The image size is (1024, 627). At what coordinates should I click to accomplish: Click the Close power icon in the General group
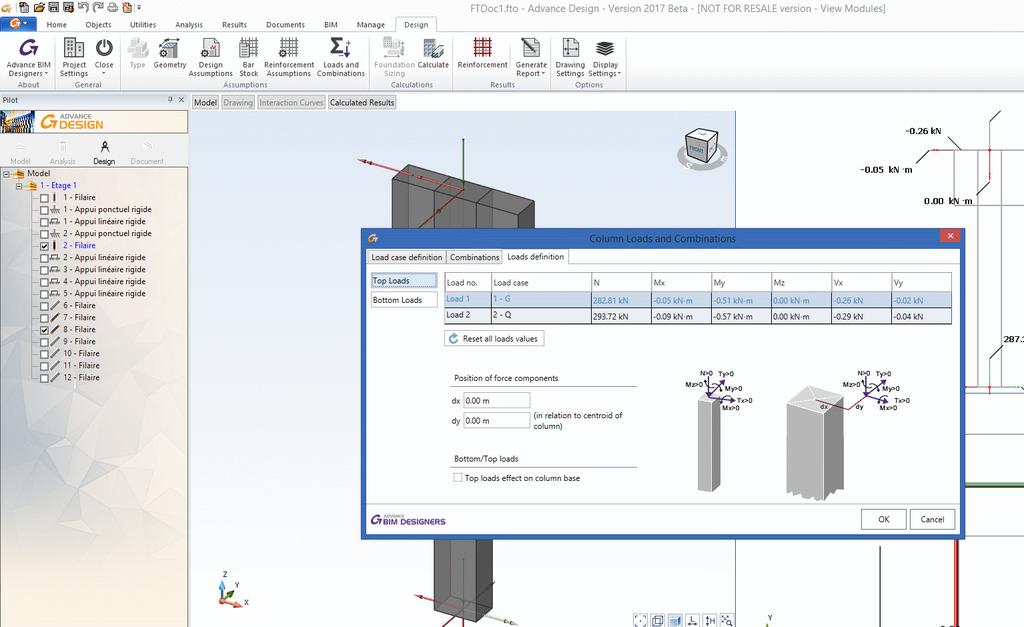104,48
